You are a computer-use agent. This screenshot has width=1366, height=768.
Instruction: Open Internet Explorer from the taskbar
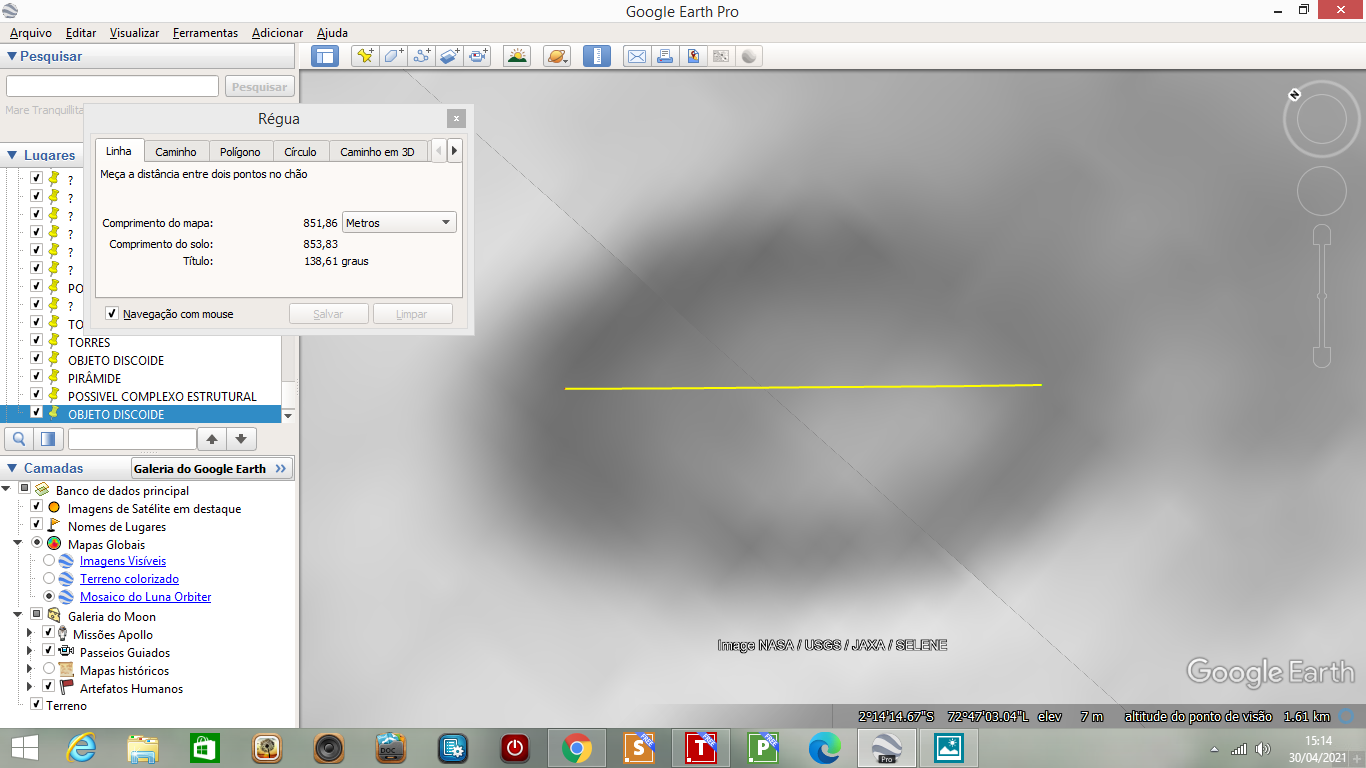80,748
